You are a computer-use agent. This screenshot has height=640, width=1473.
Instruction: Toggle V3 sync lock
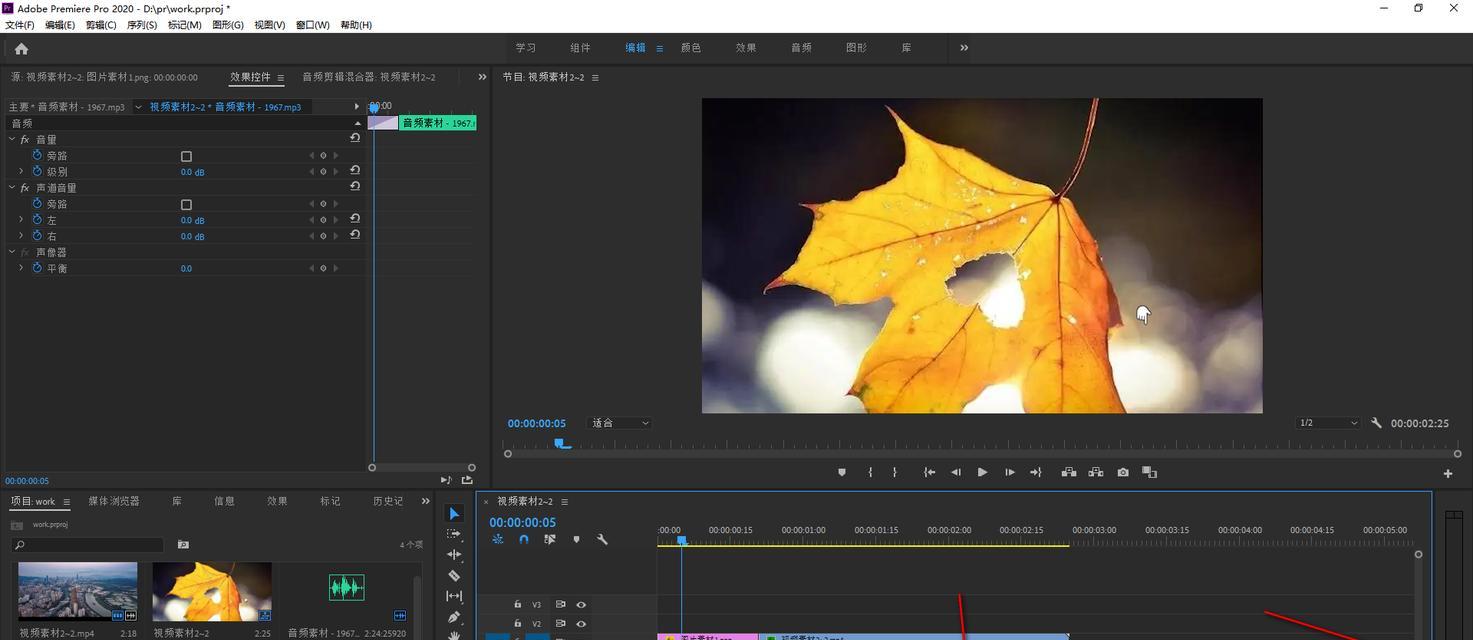(560, 604)
